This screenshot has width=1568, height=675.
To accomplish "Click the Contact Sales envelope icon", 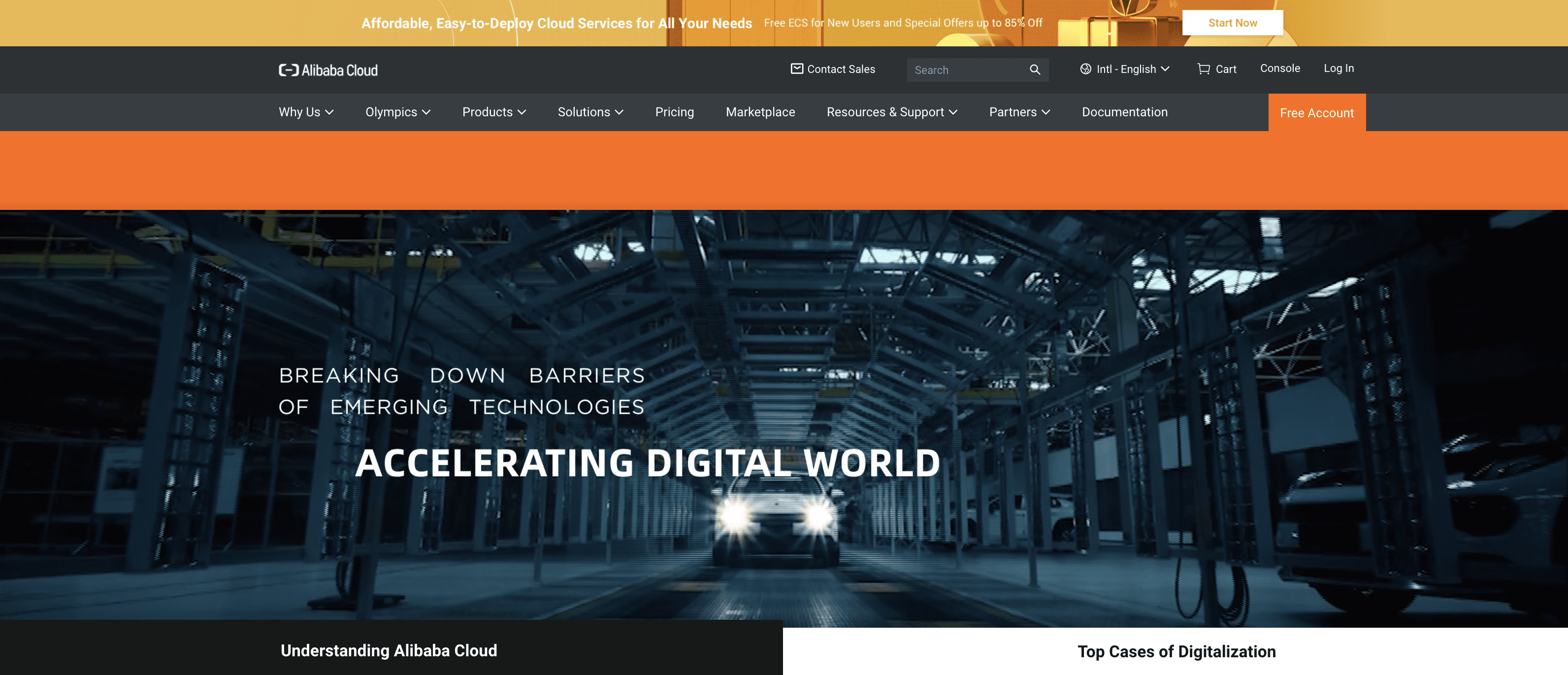I will [x=797, y=69].
